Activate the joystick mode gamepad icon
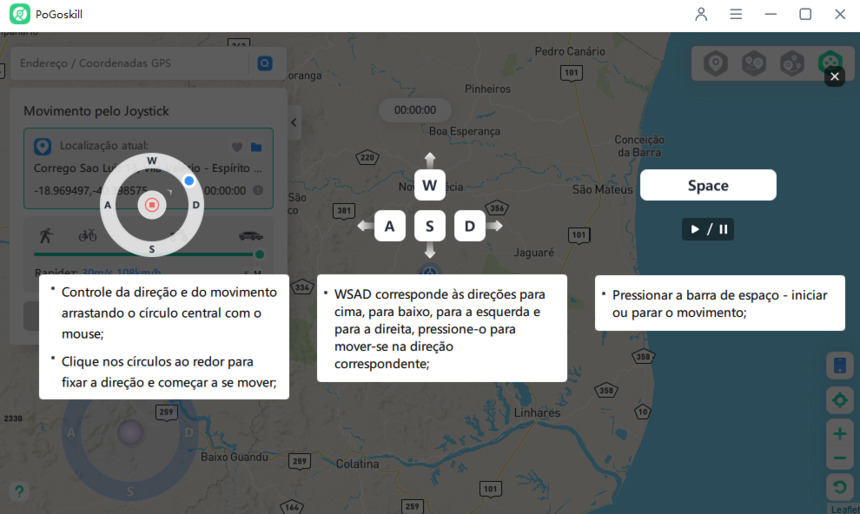This screenshot has width=860, height=514. (x=829, y=62)
